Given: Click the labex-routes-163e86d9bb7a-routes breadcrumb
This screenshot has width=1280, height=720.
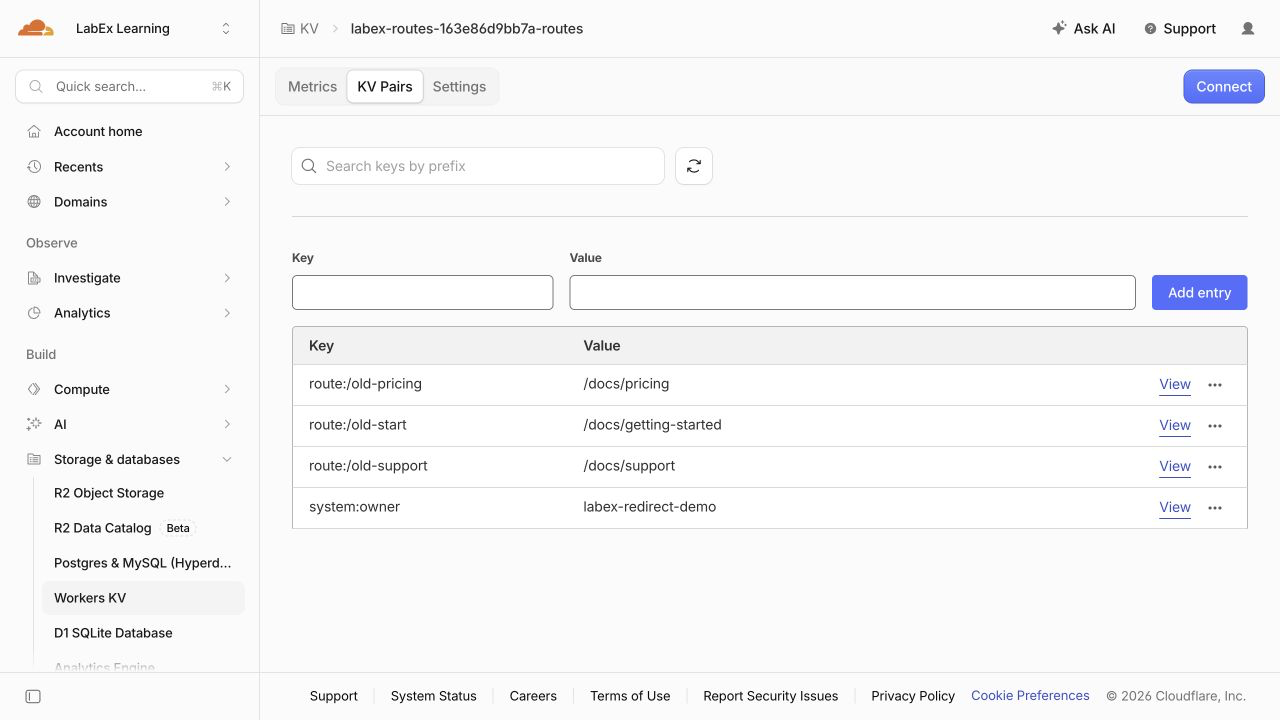Looking at the screenshot, I should tap(467, 29).
